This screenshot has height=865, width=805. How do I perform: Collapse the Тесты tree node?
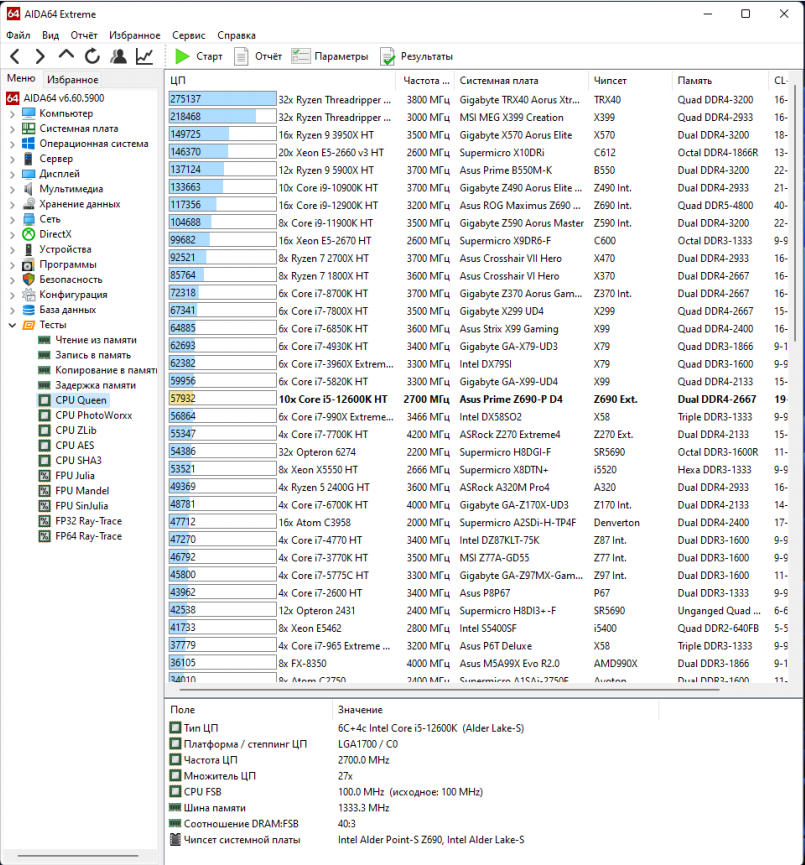[x=12, y=325]
